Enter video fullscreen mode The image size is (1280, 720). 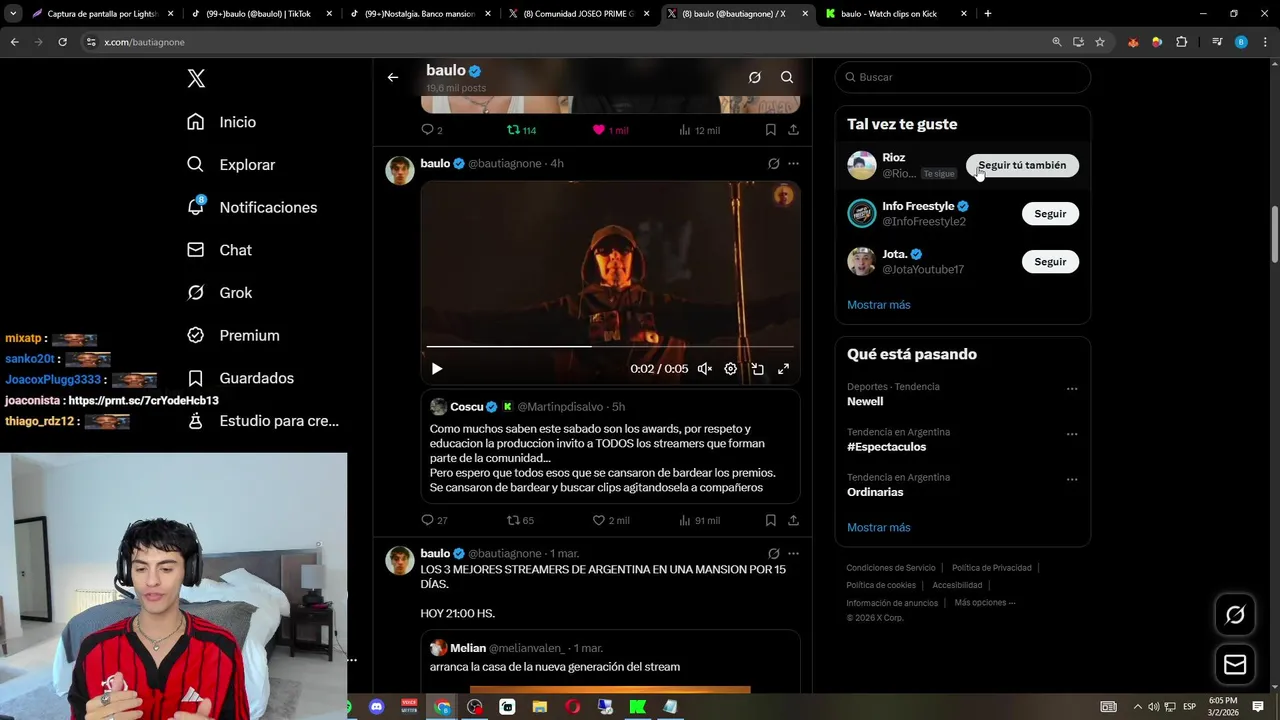784,369
